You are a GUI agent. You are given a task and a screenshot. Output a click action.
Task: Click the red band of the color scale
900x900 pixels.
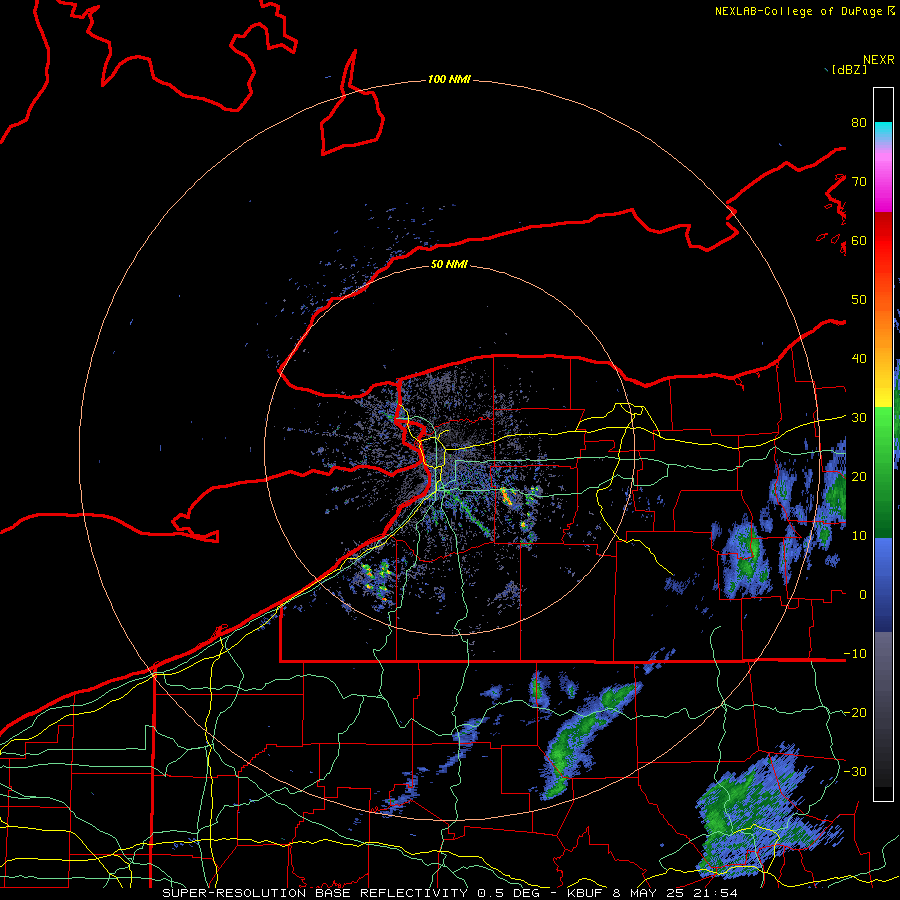pyautogui.click(x=883, y=241)
